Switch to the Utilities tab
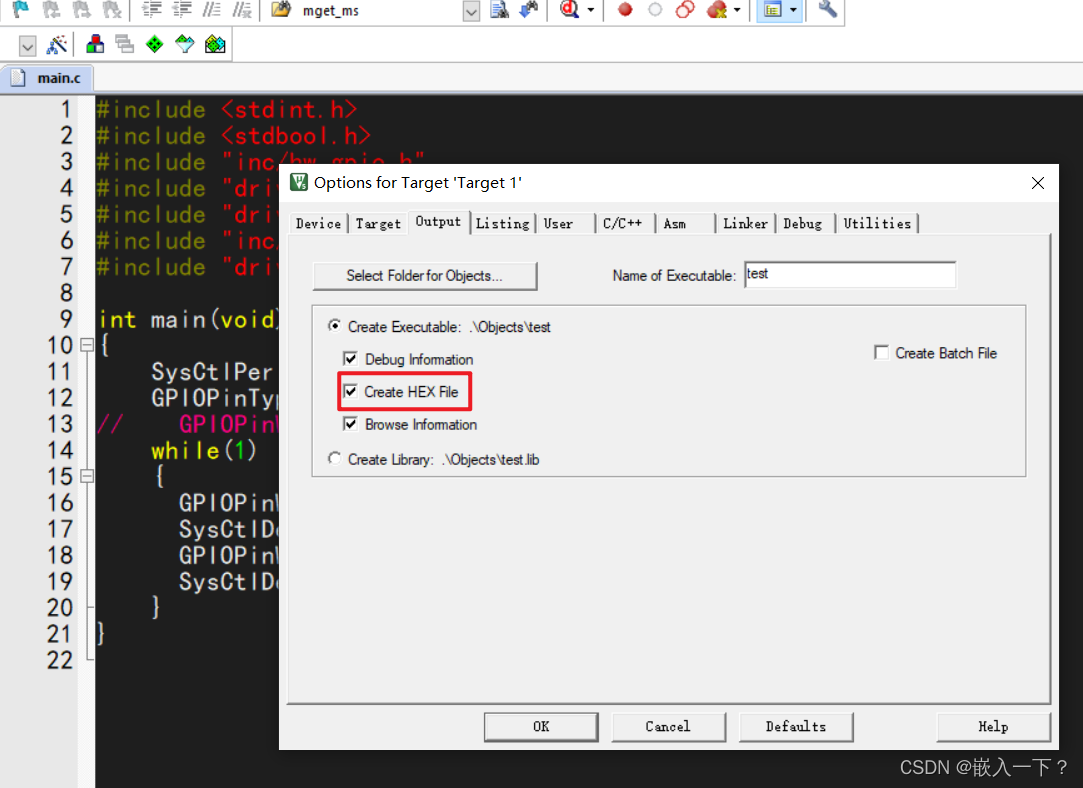This screenshot has width=1083, height=788. pyautogui.click(x=877, y=224)
